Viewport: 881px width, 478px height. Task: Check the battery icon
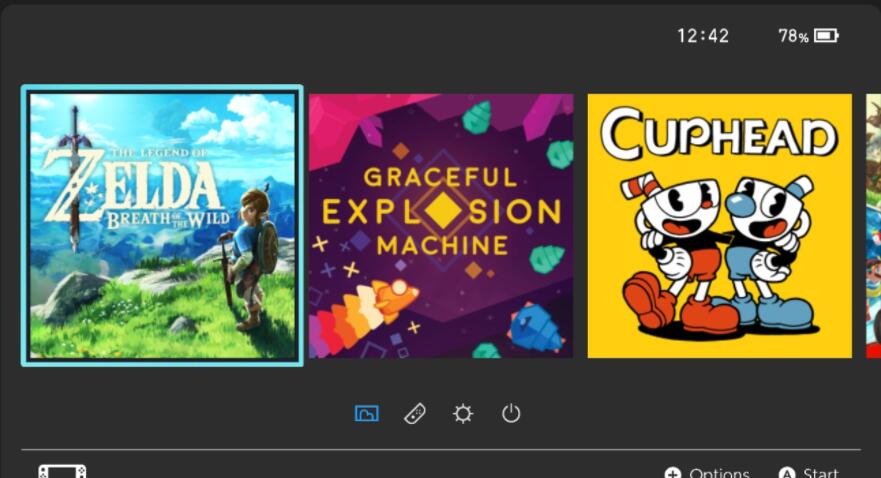pos(826,36)
